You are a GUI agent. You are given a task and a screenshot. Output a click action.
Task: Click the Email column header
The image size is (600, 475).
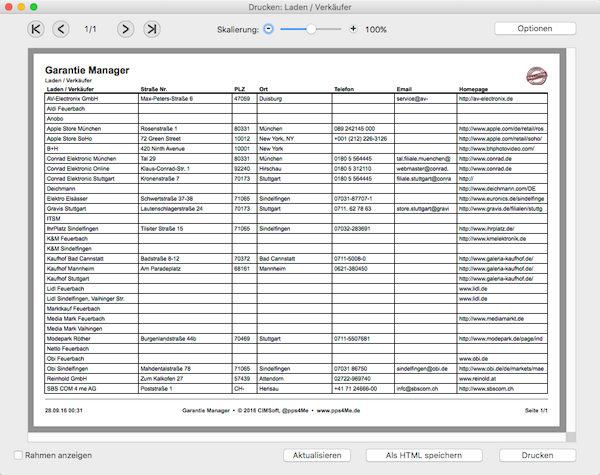(x=404, y=89)
